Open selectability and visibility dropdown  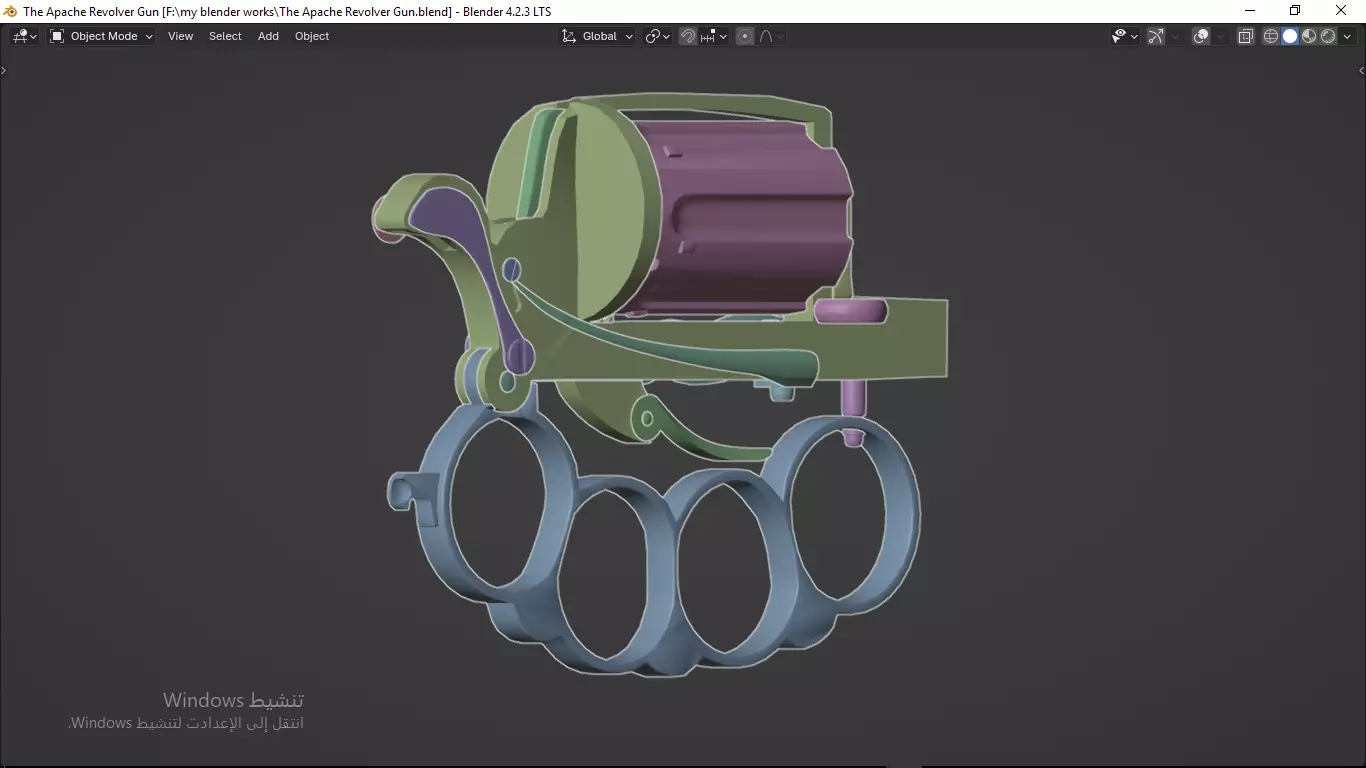[1125, 36]
